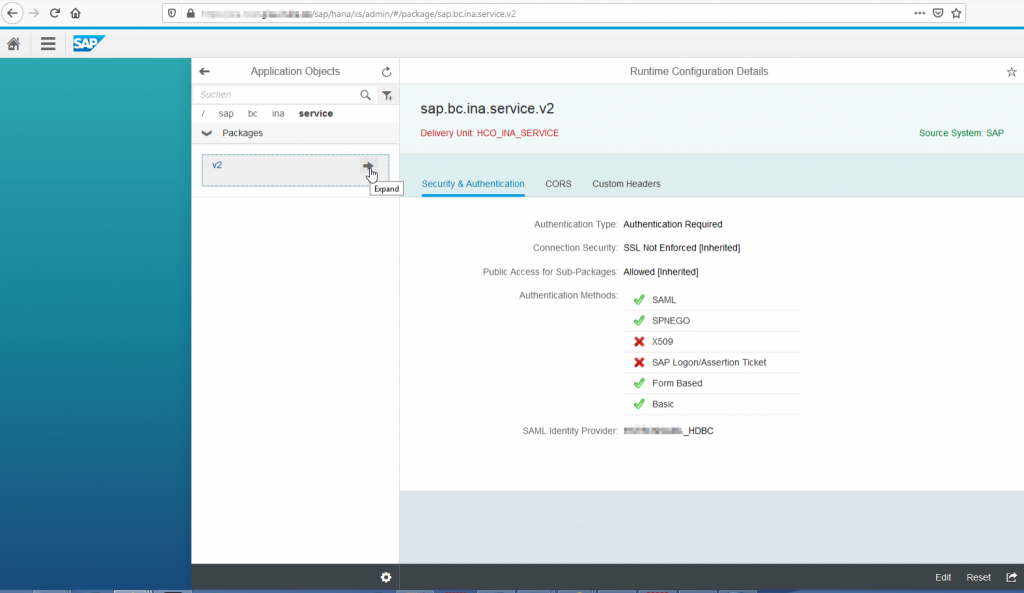The width and height of the screenshot is (1024, 593).
Task: Navigate back in Application Objects panel
Action: click(x=204, y=71)
